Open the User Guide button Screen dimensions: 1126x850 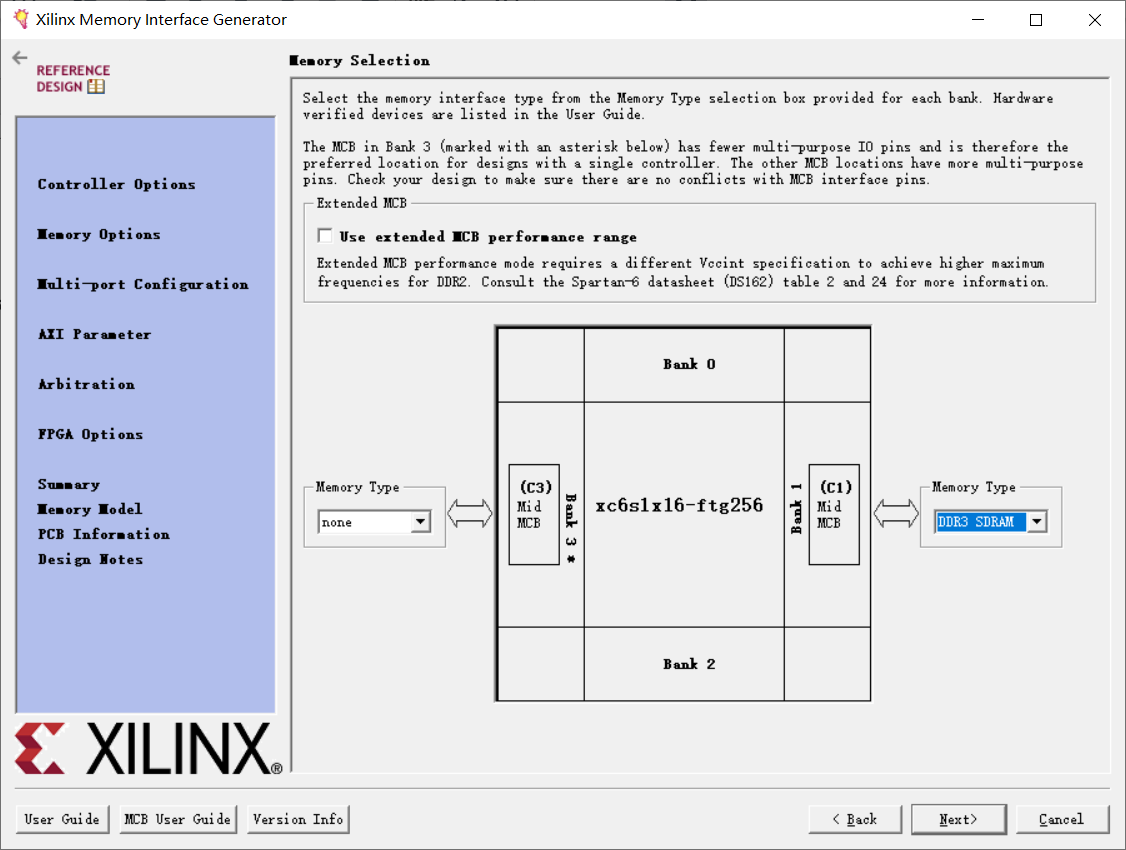click(62, 819)
